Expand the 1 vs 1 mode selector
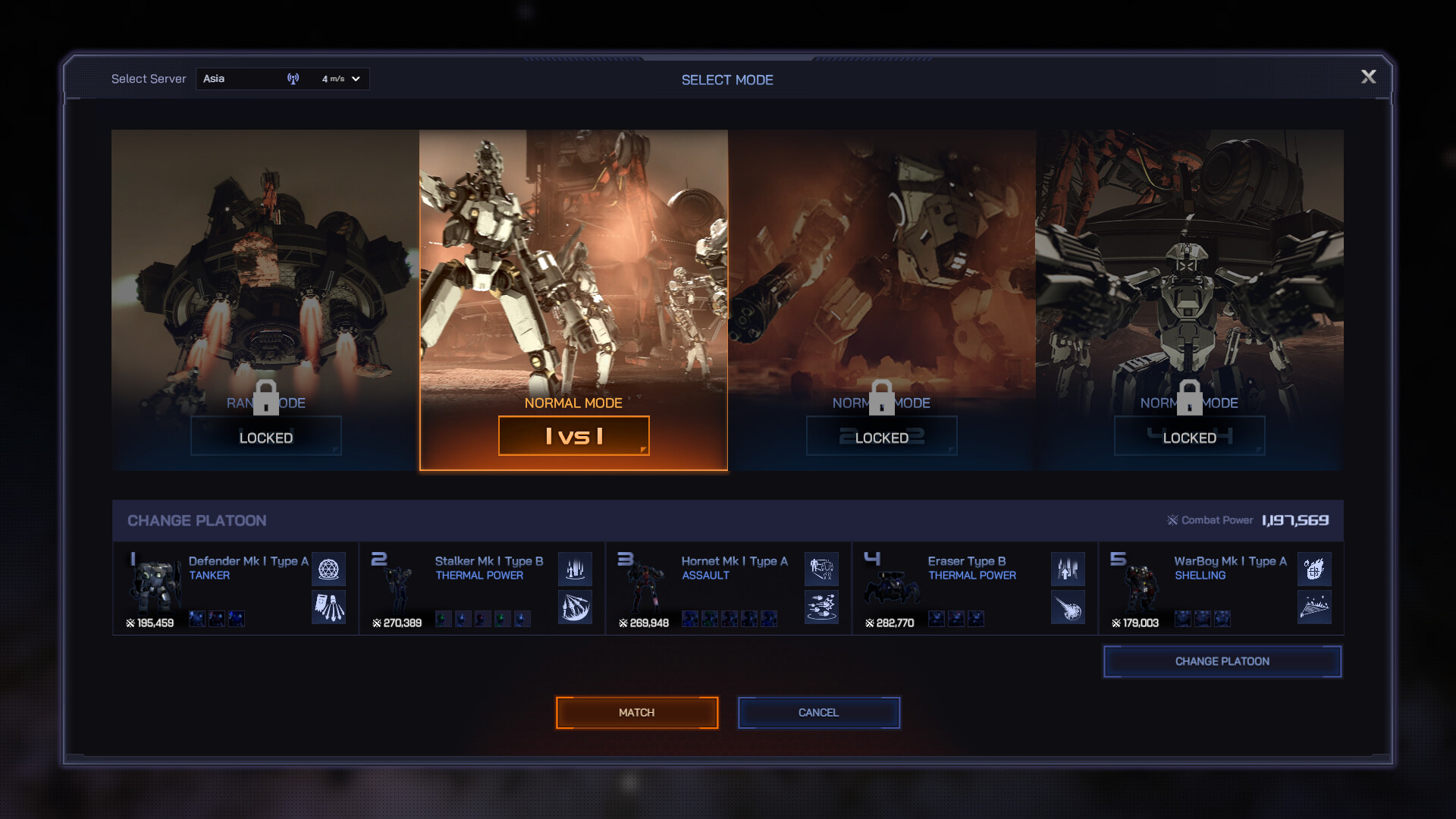 pos(573,435)
